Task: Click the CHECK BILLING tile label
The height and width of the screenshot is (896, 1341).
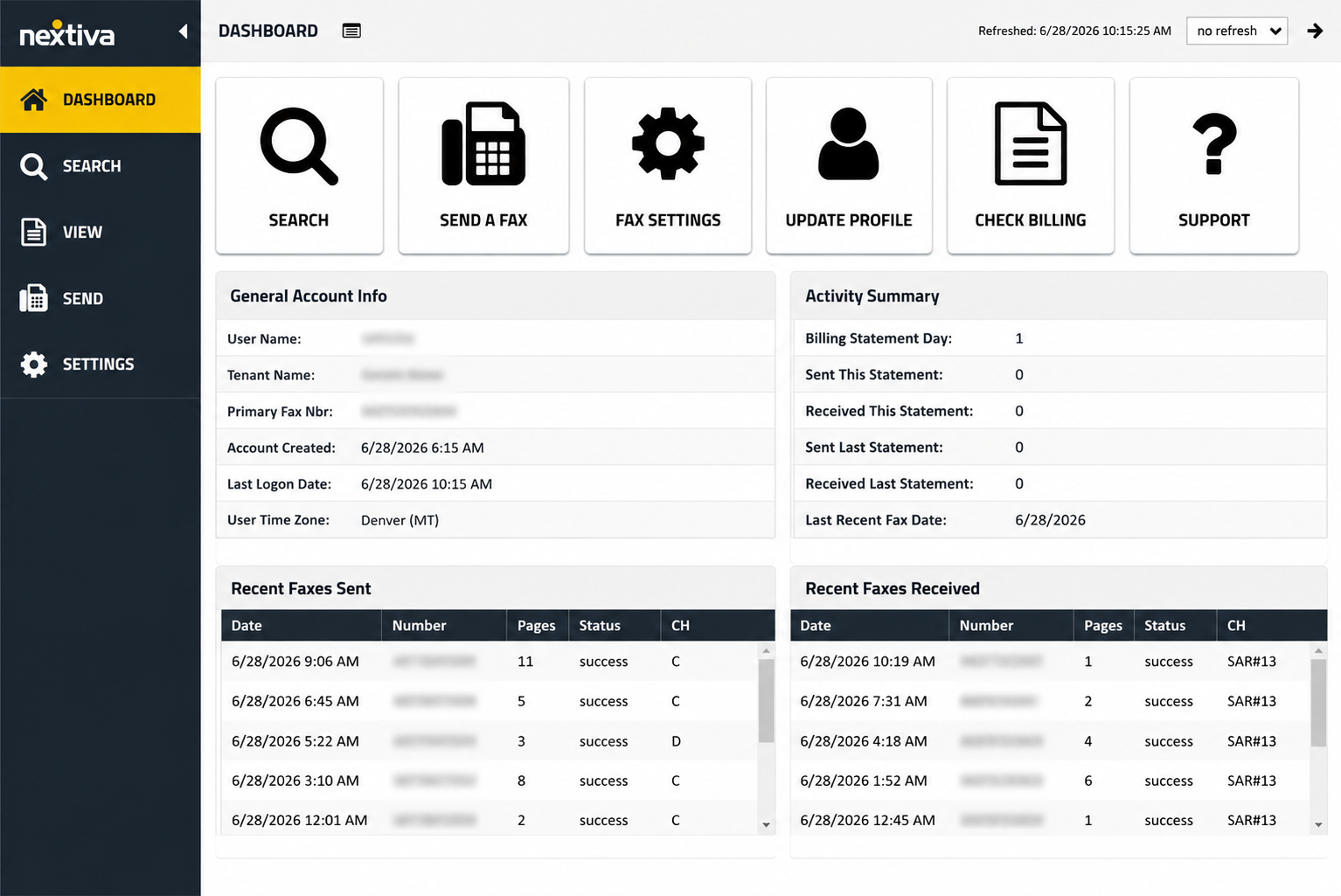Action: (x=1031, y=220)
